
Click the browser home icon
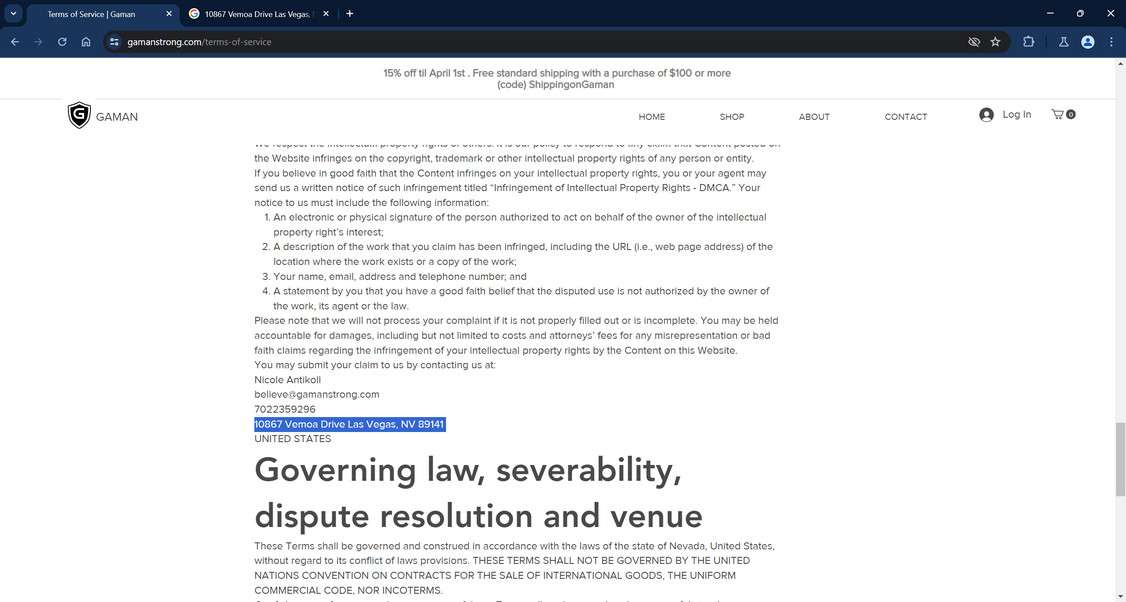coord(86,42)
